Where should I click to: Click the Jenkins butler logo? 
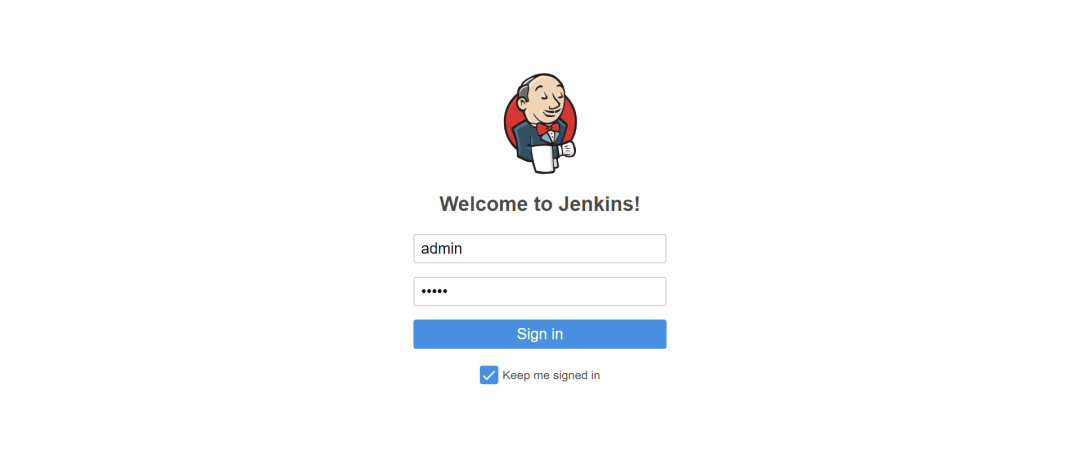[x=540, y=123]
